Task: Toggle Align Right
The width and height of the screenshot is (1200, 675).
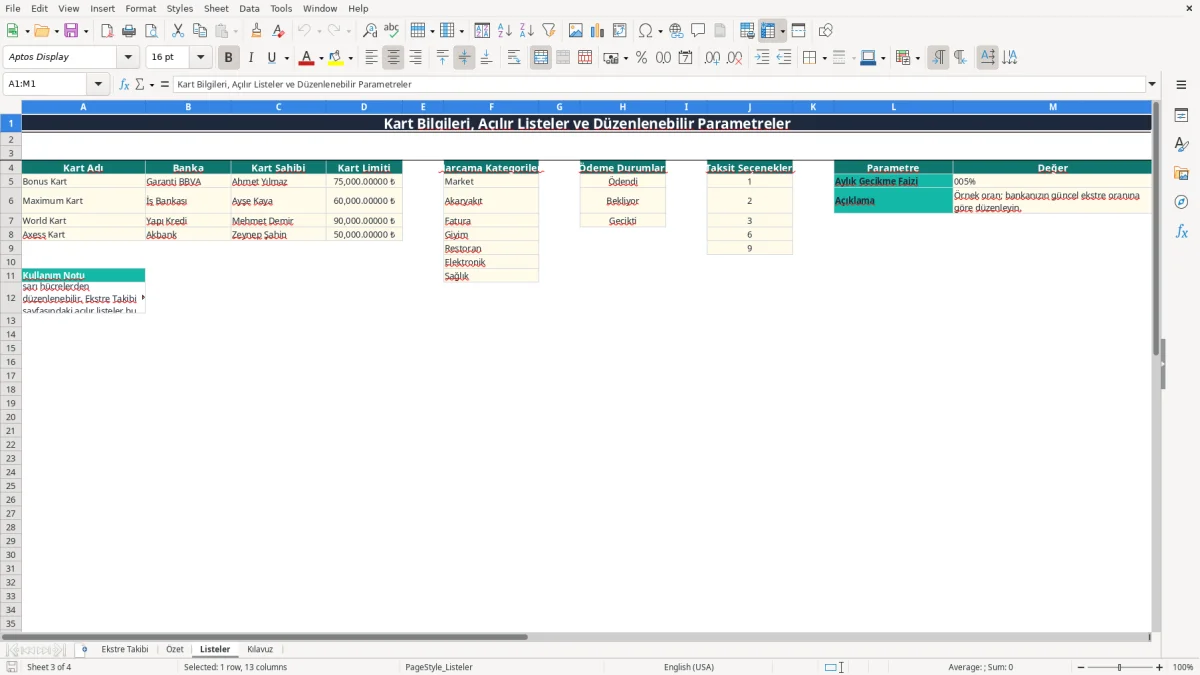Action: point(416,58)
